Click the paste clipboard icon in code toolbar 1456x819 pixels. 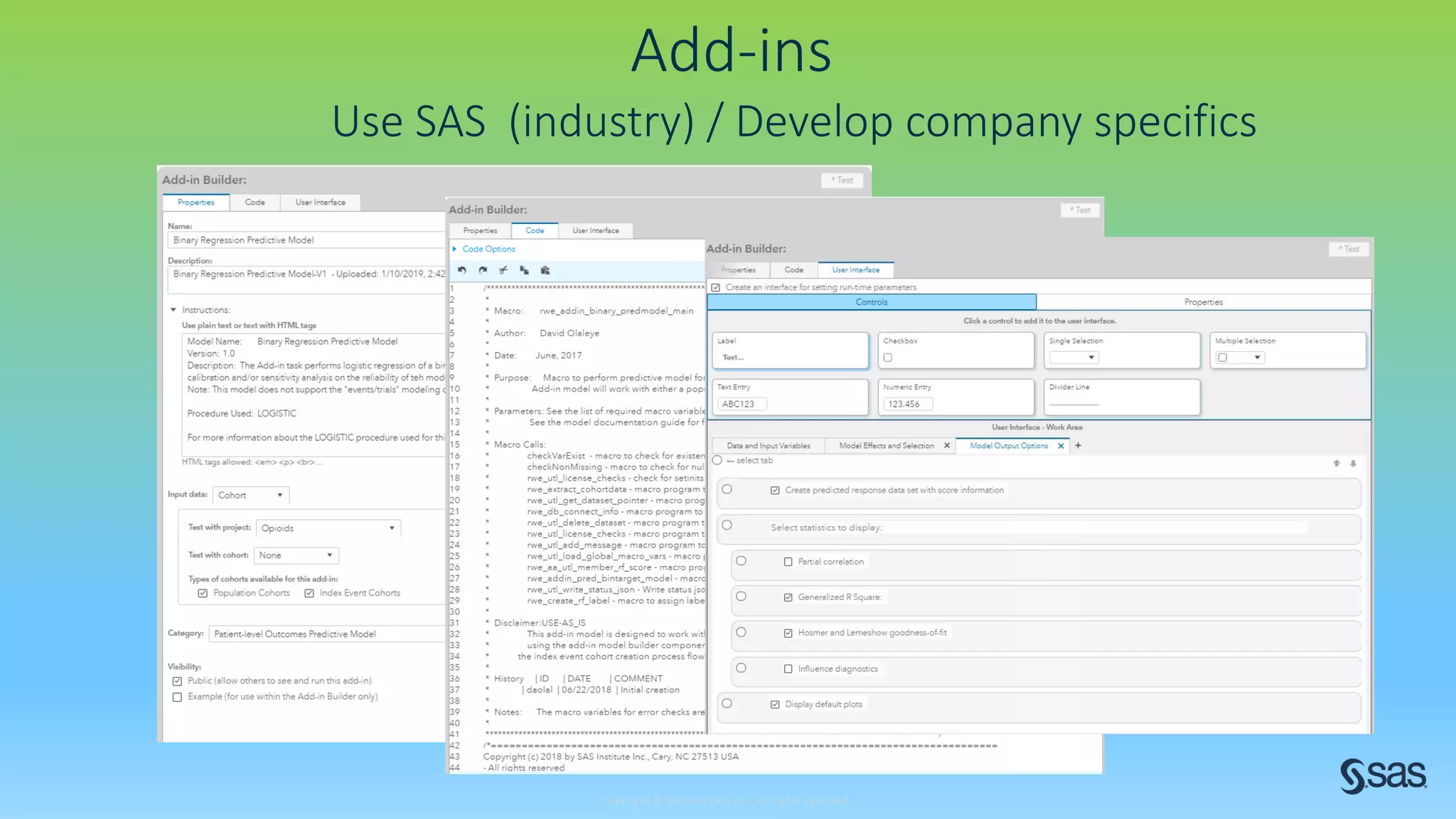[x=545, y=270]
